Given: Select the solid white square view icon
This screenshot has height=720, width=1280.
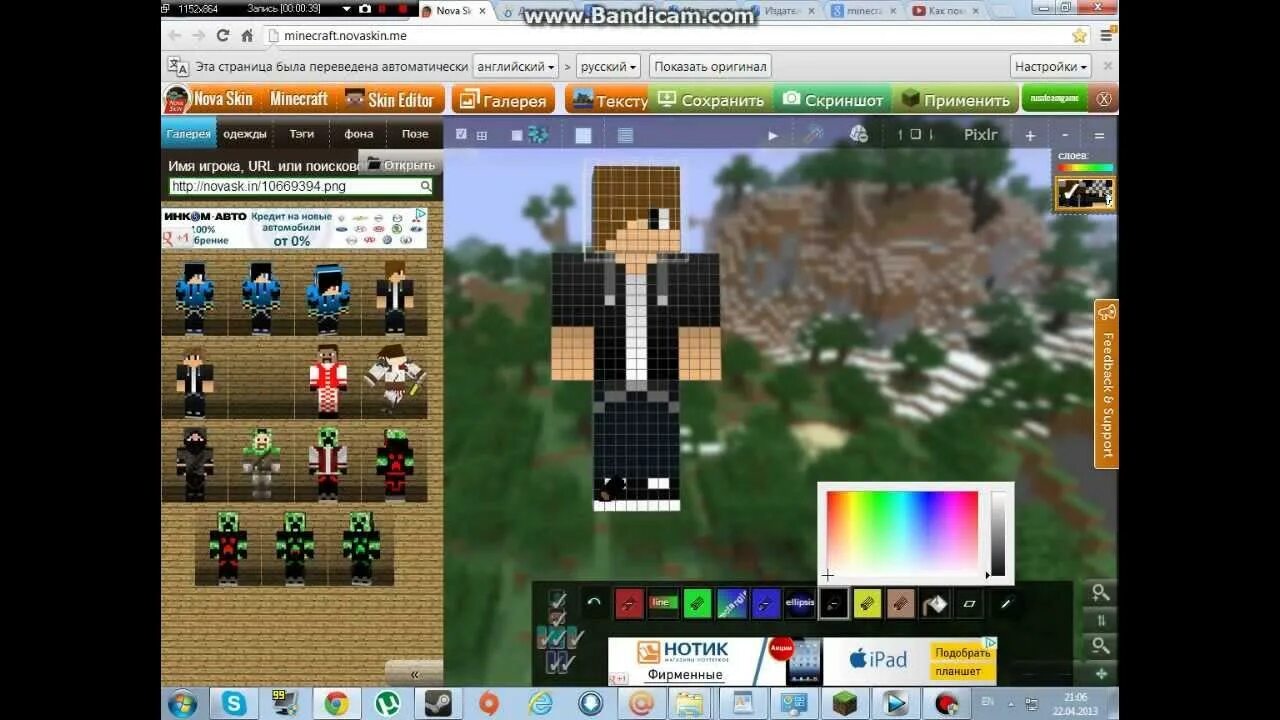Looking at the screenshot, I should click(583, 135).
